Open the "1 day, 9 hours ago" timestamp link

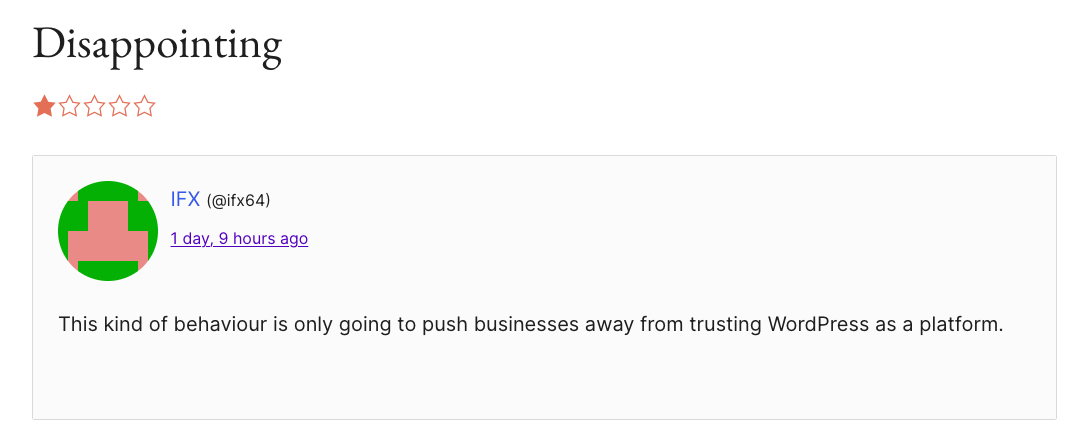click(239, 238)
